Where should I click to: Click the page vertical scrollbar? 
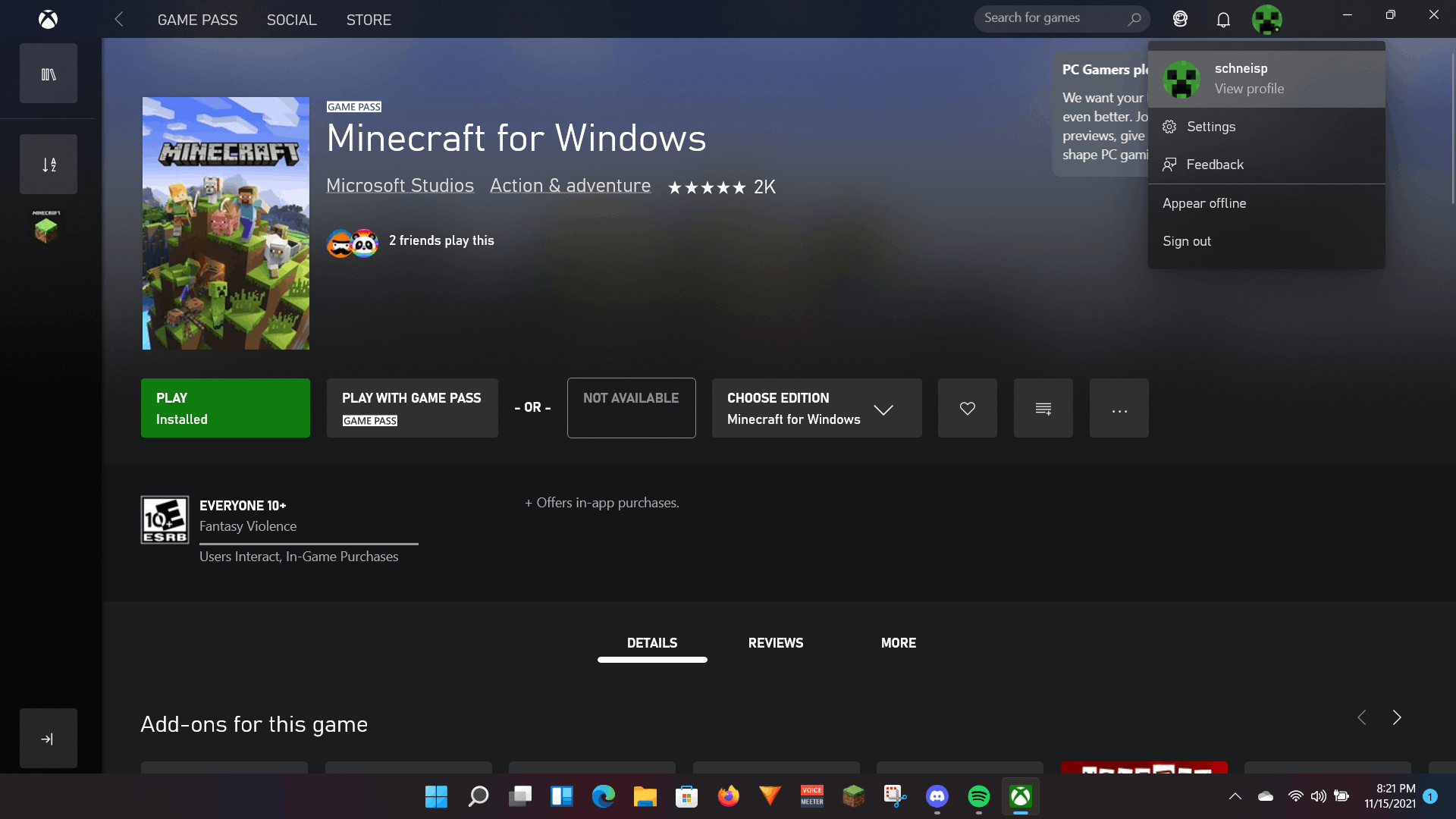[1452, 129]
